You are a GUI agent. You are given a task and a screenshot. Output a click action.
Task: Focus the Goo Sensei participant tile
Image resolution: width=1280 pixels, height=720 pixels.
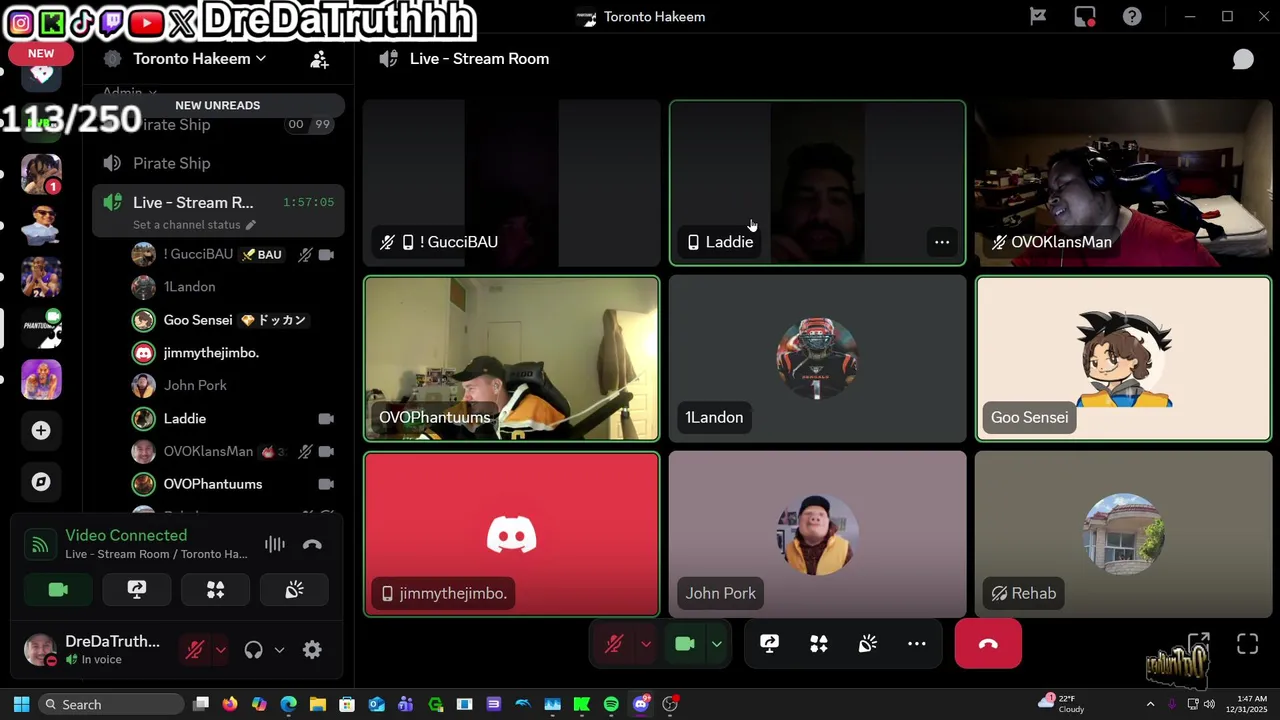click(x=1123, y=358)
